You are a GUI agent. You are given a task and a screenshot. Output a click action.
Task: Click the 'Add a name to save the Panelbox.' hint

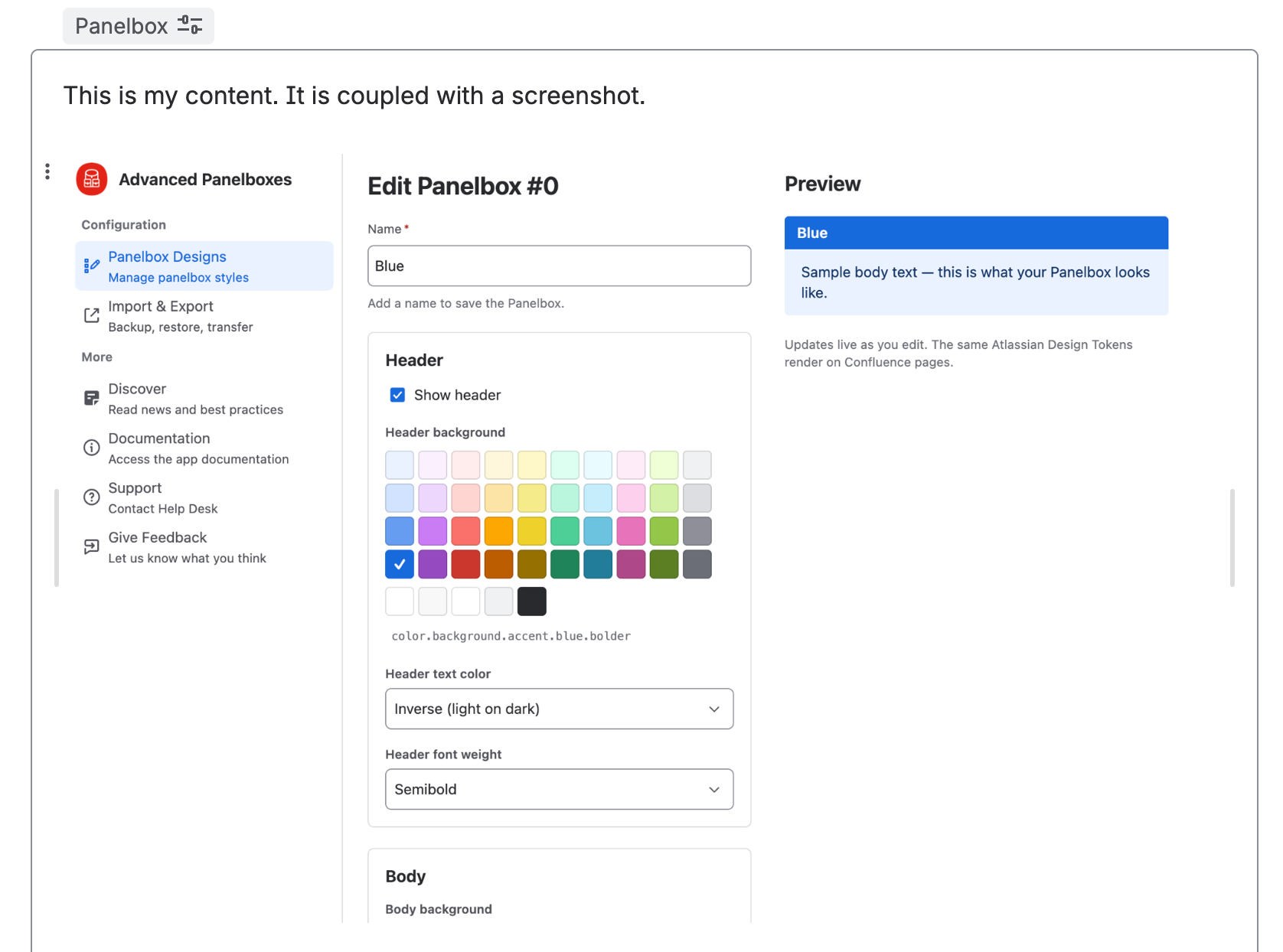[466, 303]
